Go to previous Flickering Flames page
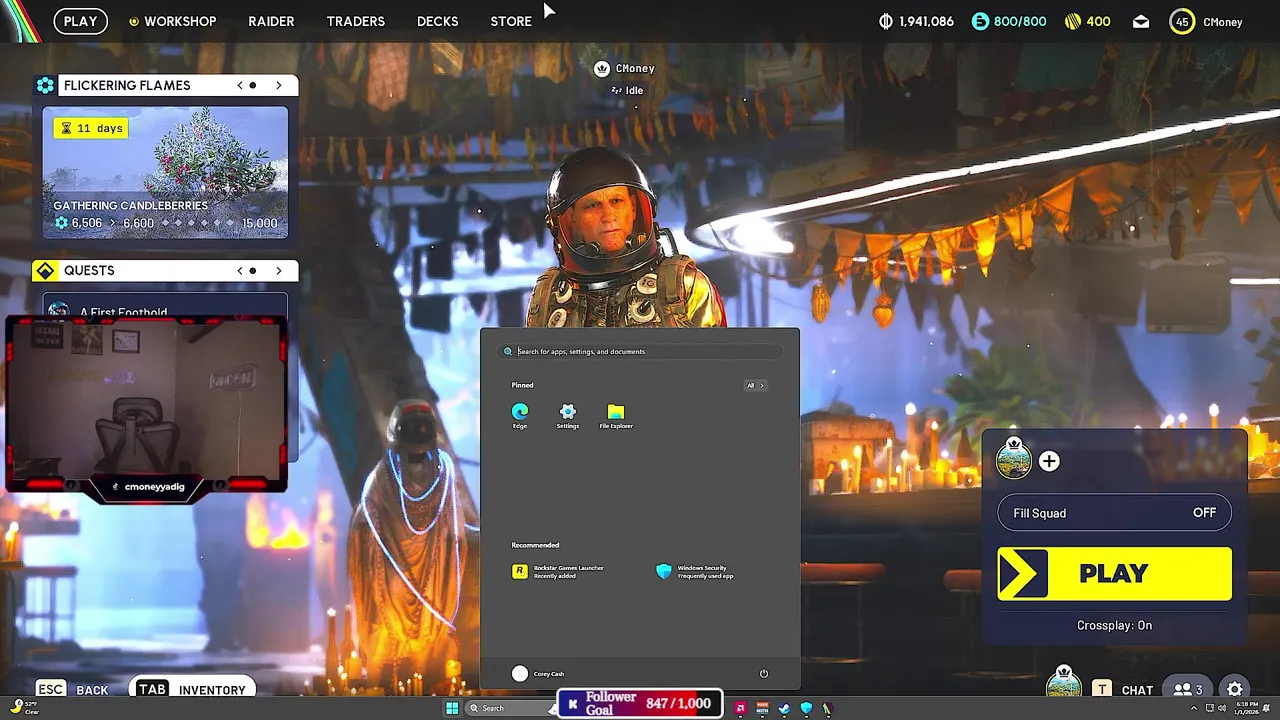The image size is (1280, 720). point(240,85)
